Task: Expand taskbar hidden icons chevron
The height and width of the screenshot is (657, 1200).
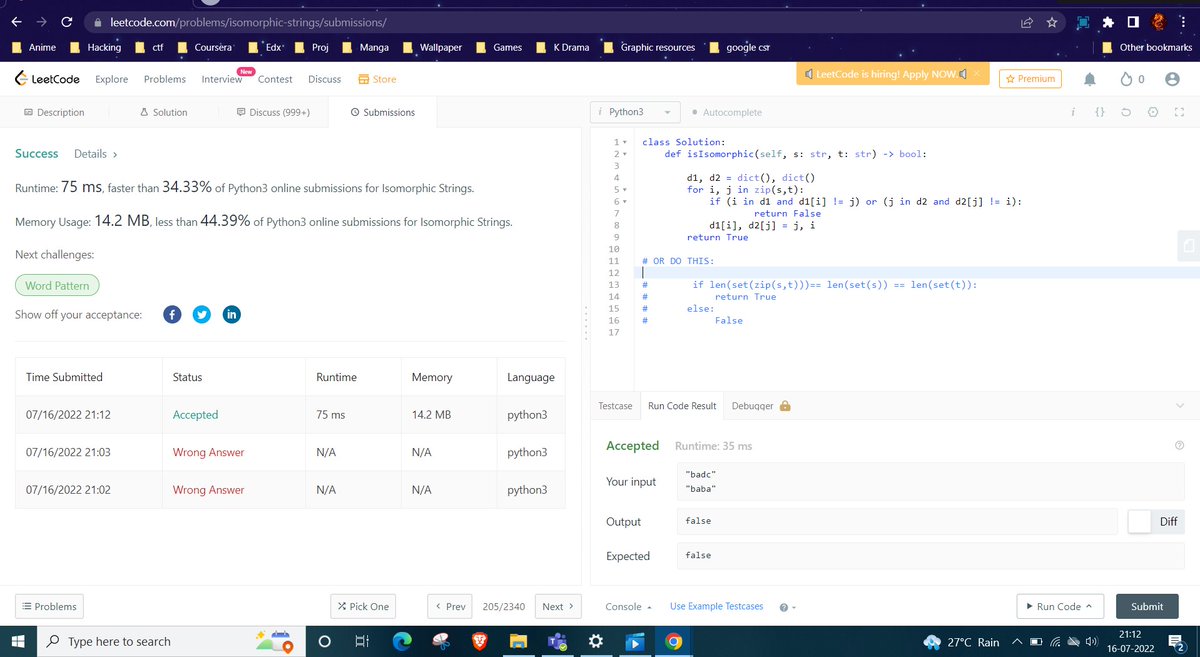Action: pyautogui.click(x=1016, y=641)
